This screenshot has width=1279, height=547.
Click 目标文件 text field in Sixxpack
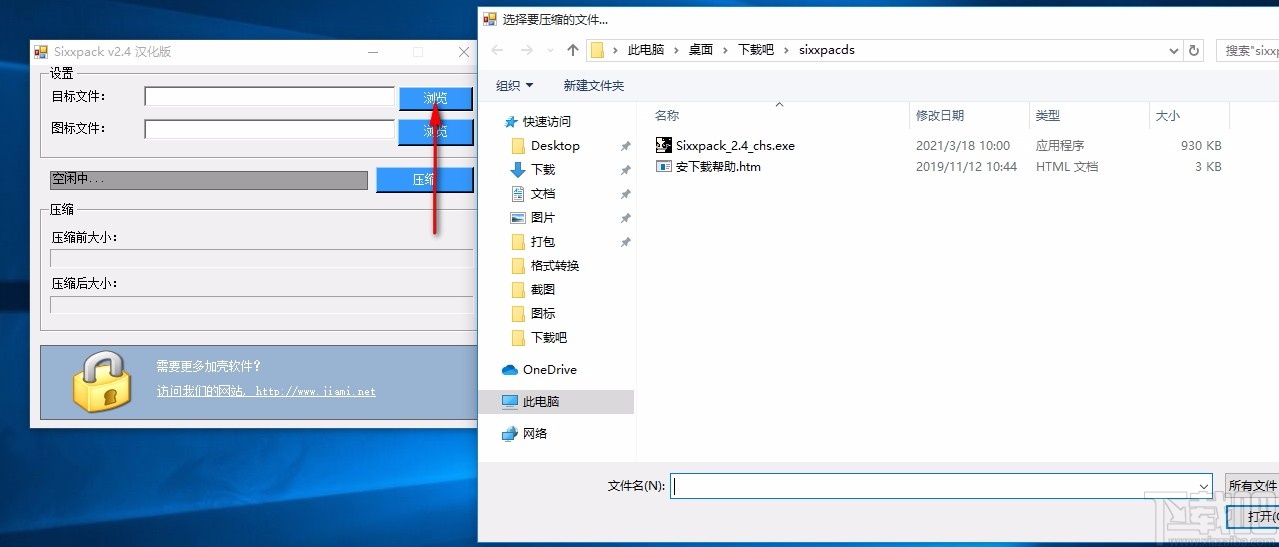pos(269,96)
